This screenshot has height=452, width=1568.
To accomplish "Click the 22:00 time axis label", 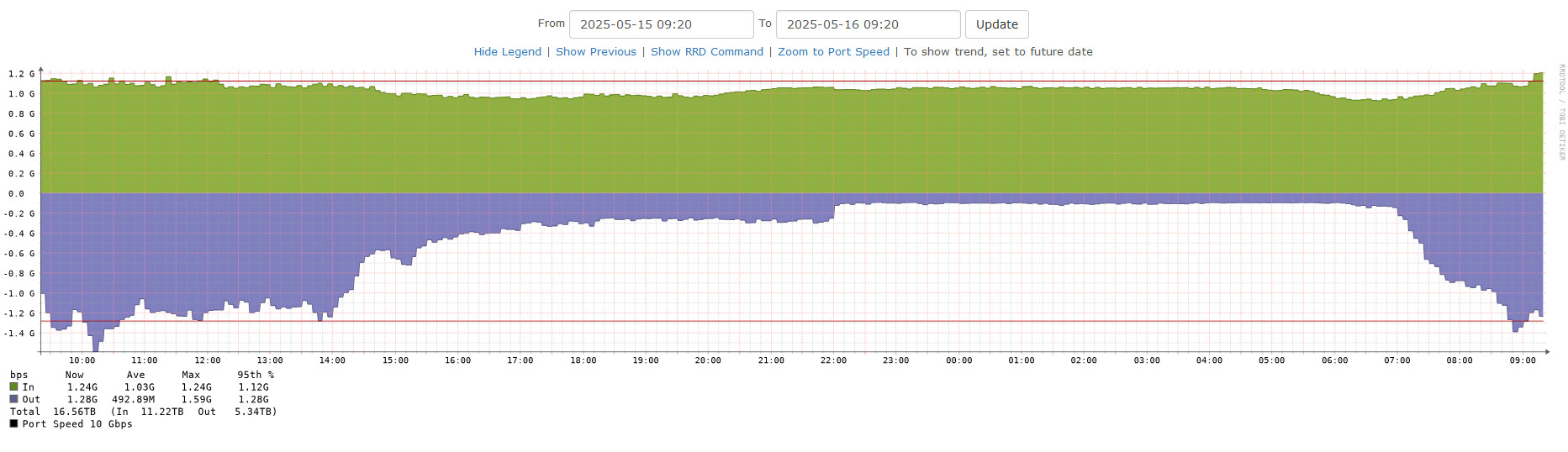I will click(833, 360).
